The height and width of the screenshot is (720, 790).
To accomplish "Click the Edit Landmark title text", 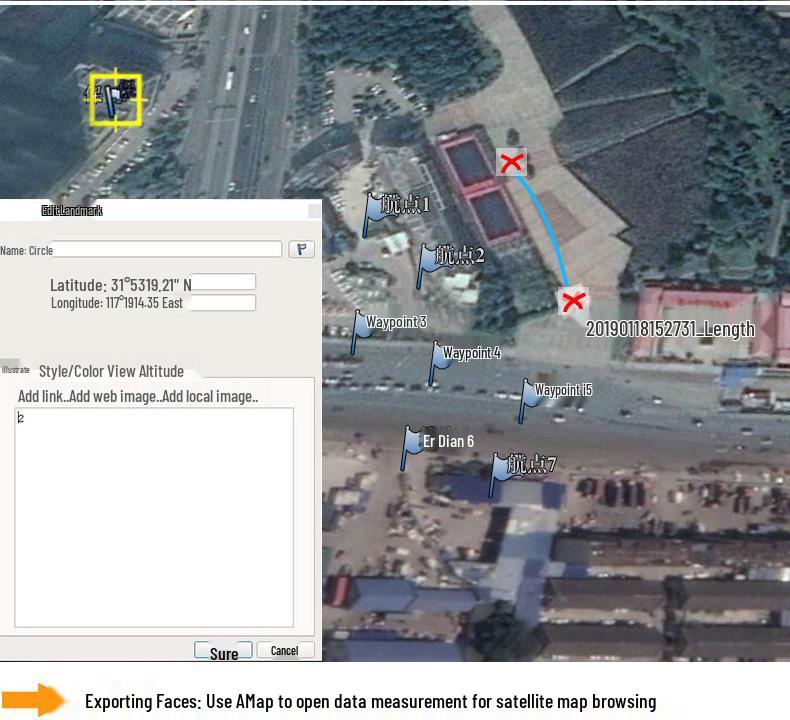I will [72, 211].
